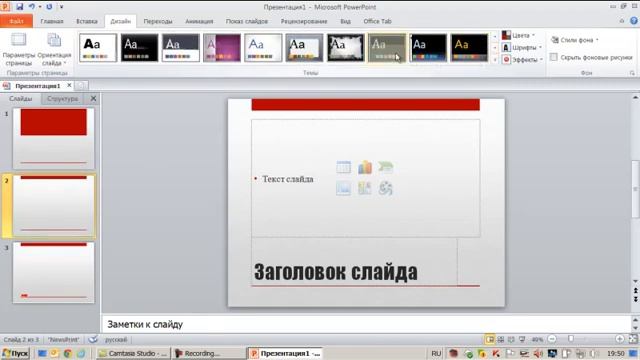640x360 pixels.
Task: Select slide 2 thumbnail
Action: (53, 206)
